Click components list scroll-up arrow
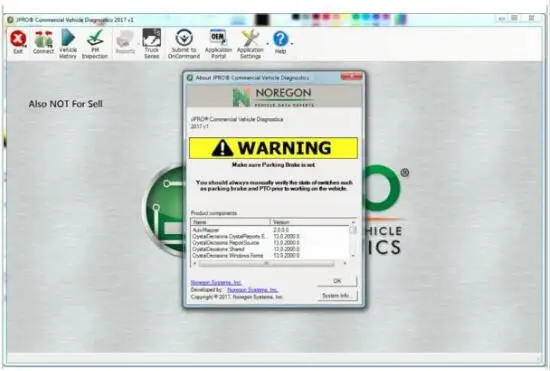Image resolution: width=550 pixels, height=371 pixels. 353,222
